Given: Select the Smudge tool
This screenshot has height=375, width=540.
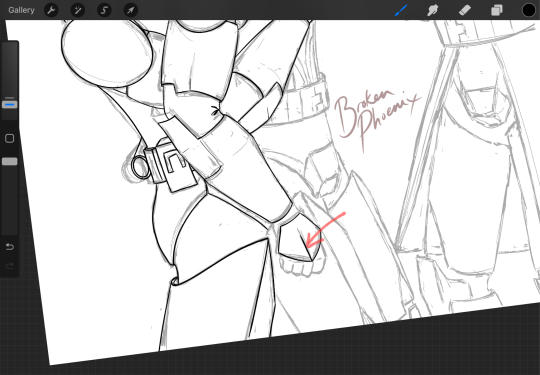Looking at the screenshot, I should pyautogui.click(x=433, y=10).
